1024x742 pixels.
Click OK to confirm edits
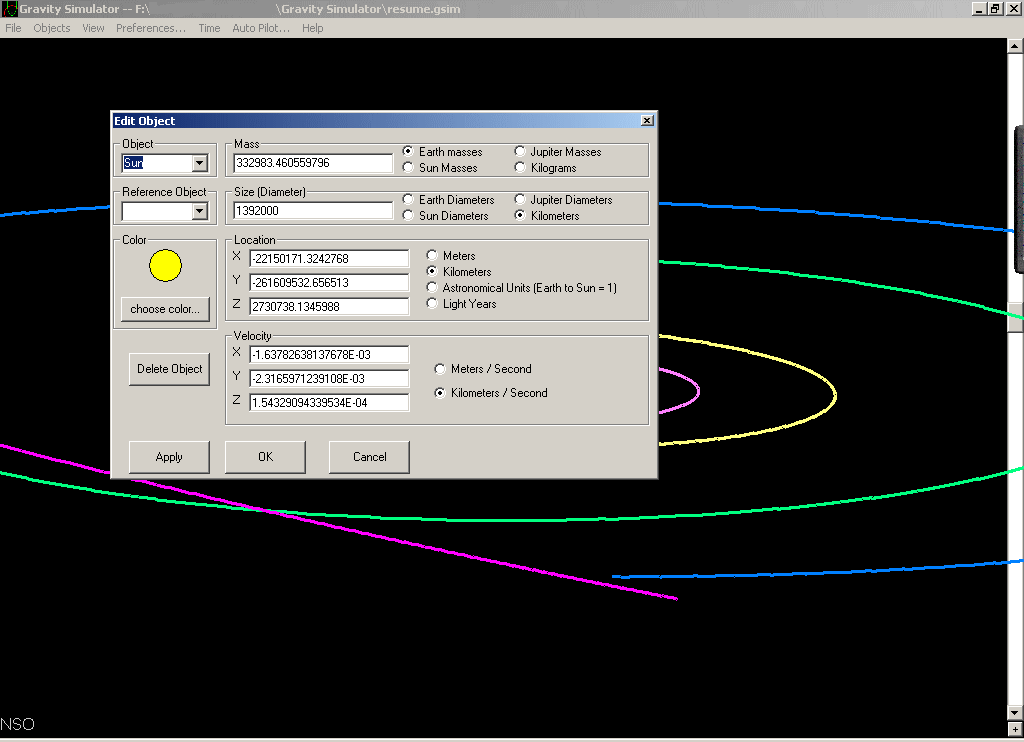tap(265, 457)
